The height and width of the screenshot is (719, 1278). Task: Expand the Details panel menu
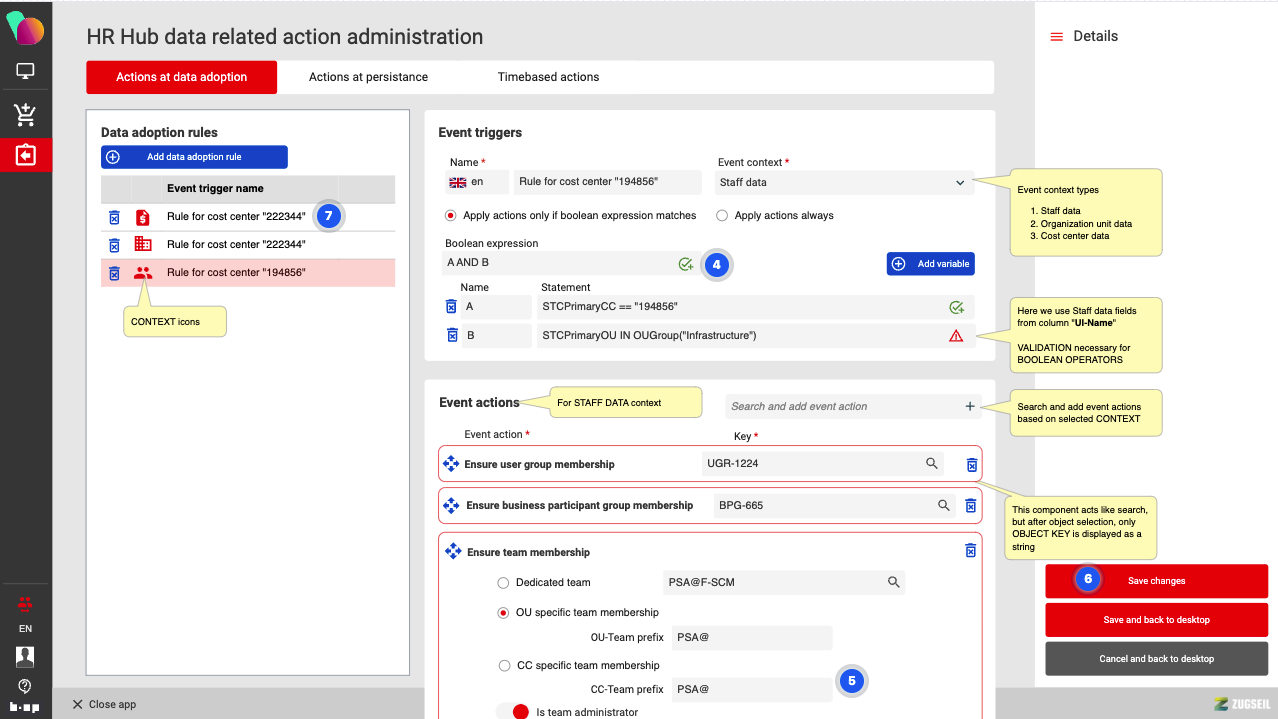coord(1056,36)
